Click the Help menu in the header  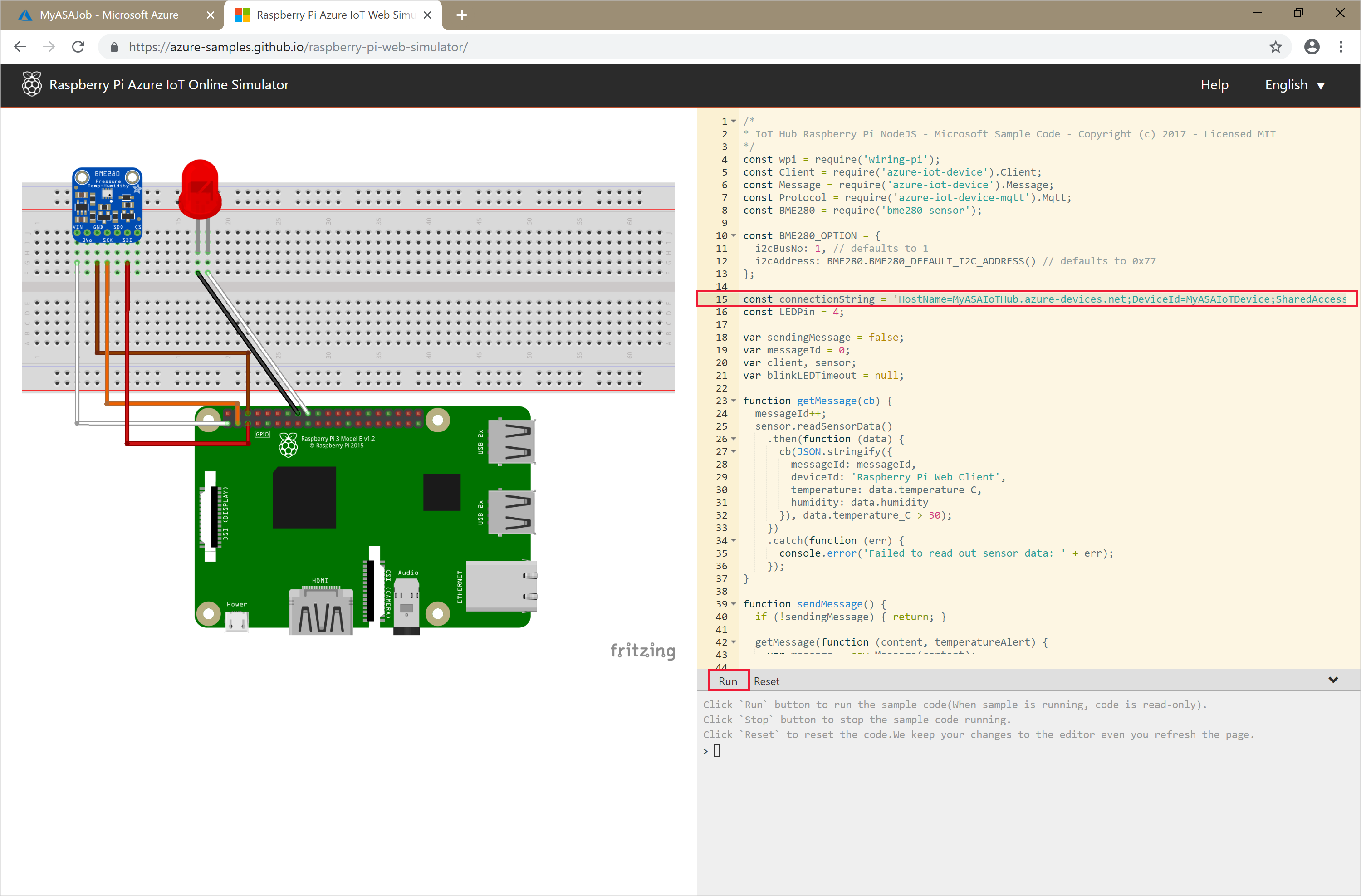(1216, 84)
